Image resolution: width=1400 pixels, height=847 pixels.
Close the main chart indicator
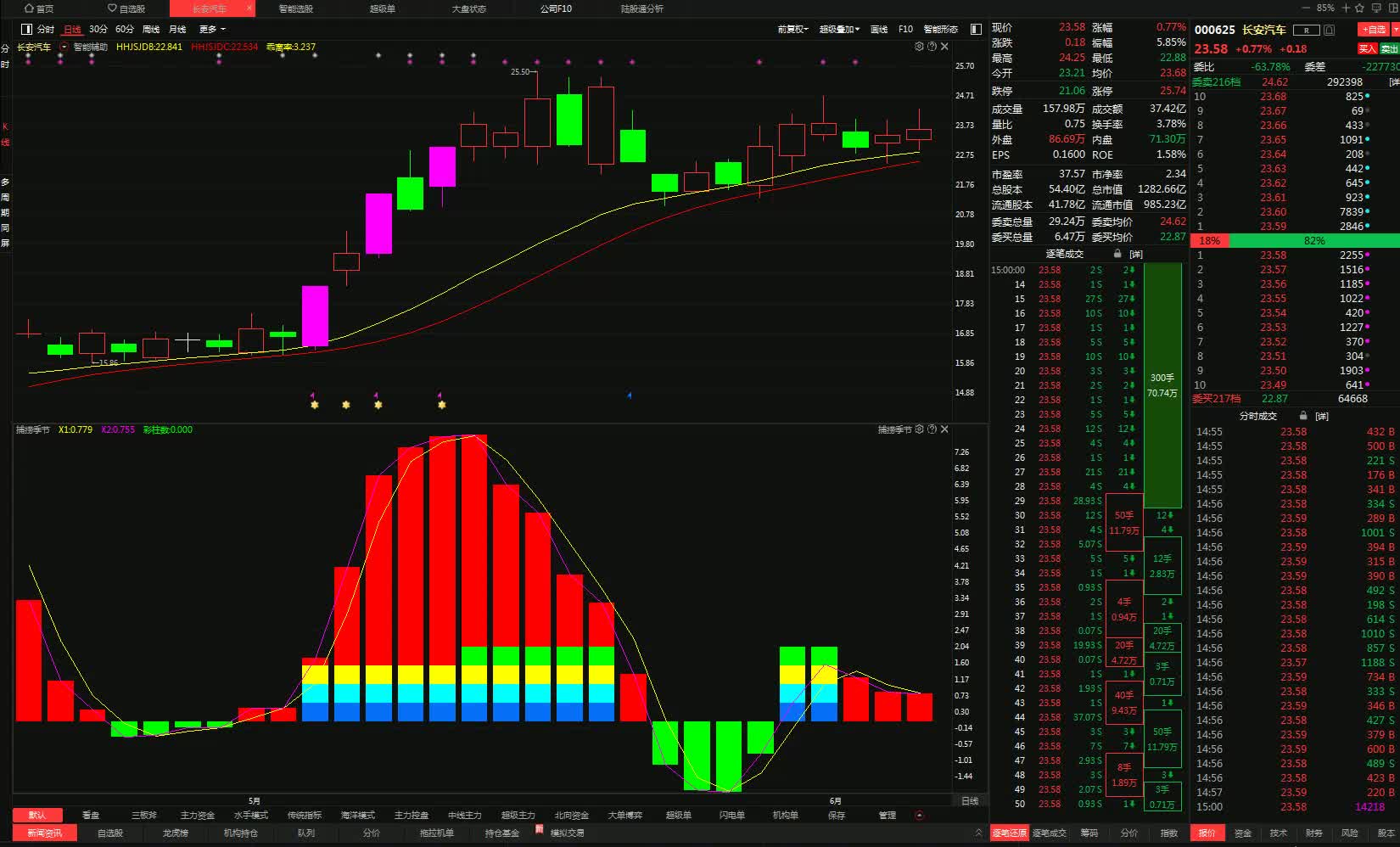coord(944,47)
